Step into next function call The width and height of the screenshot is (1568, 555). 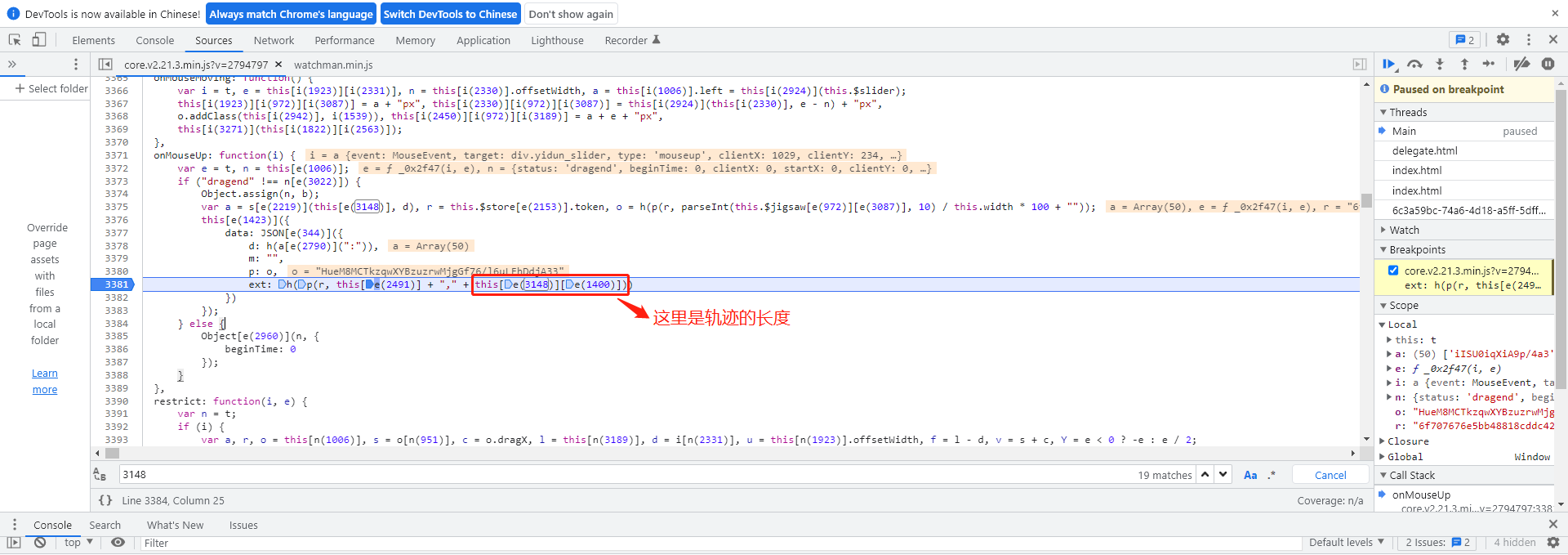1439,65
